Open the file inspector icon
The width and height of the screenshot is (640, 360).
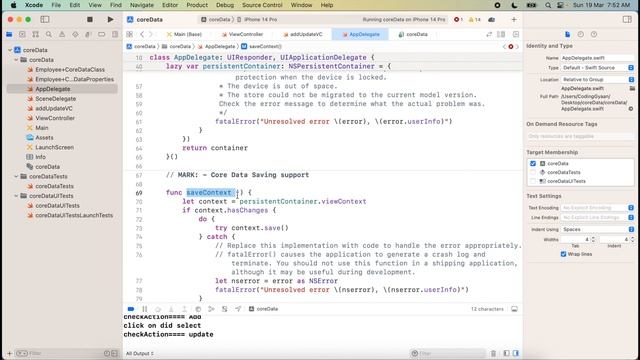[567, 34]
